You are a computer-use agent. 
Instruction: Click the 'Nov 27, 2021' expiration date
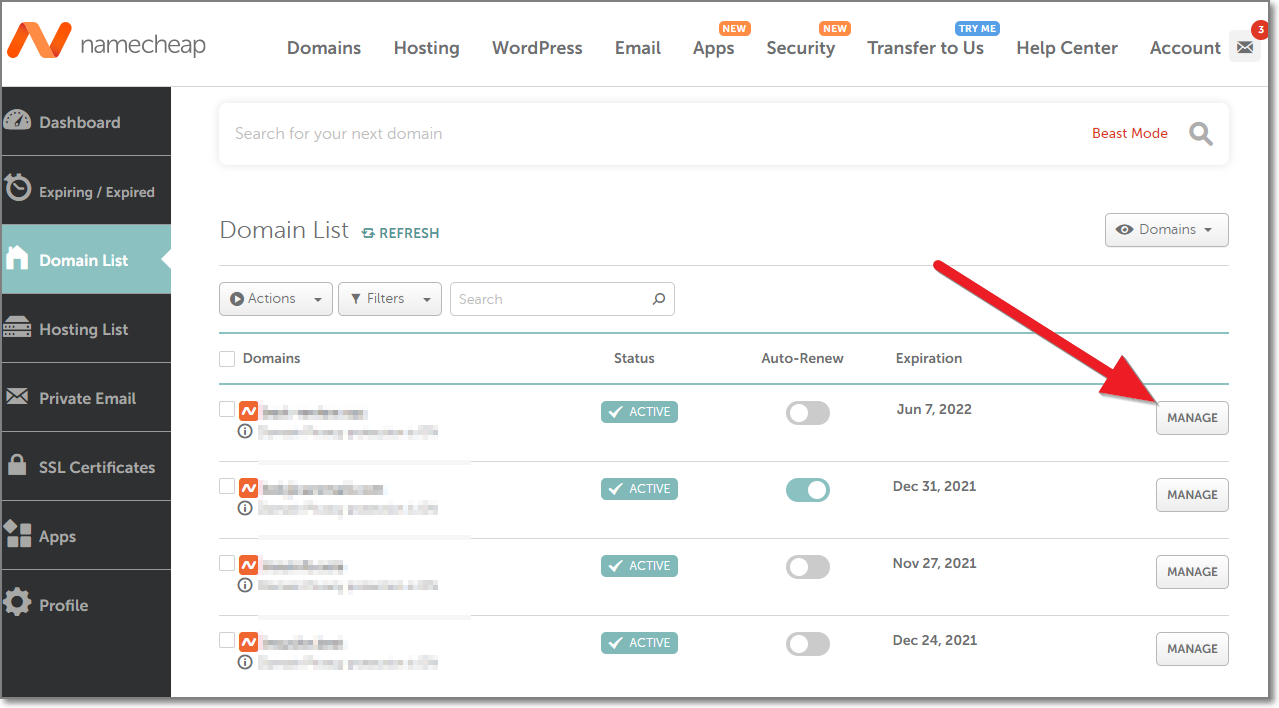tap(934, 563)
